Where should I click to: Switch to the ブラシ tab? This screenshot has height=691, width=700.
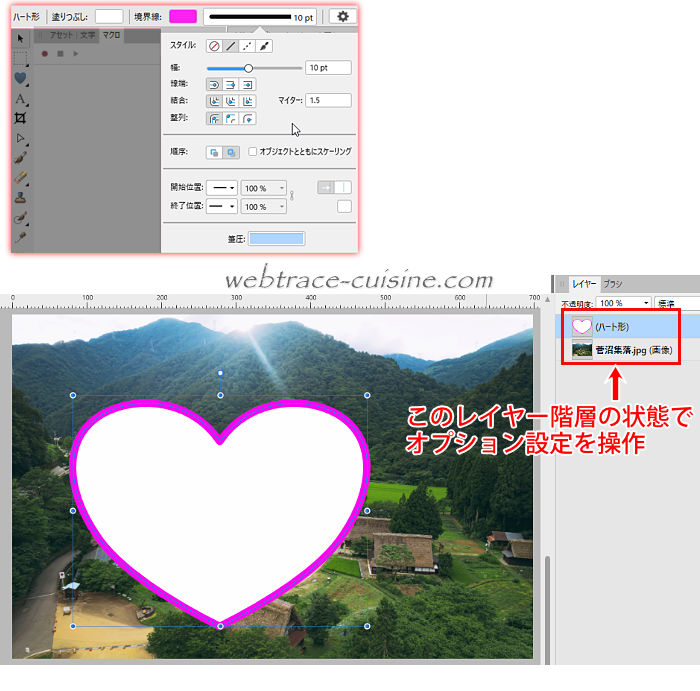612,284
